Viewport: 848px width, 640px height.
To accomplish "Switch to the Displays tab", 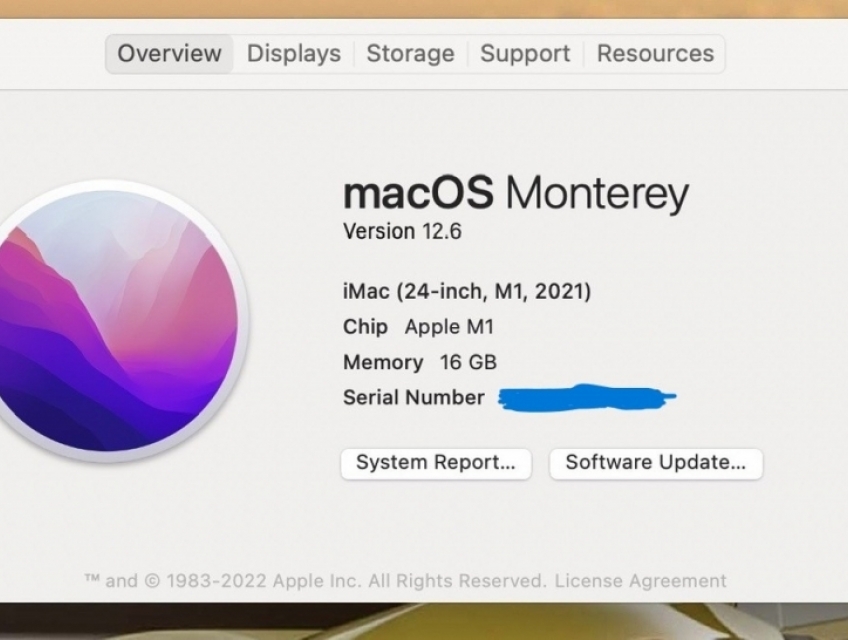I will tap(293, 54).
